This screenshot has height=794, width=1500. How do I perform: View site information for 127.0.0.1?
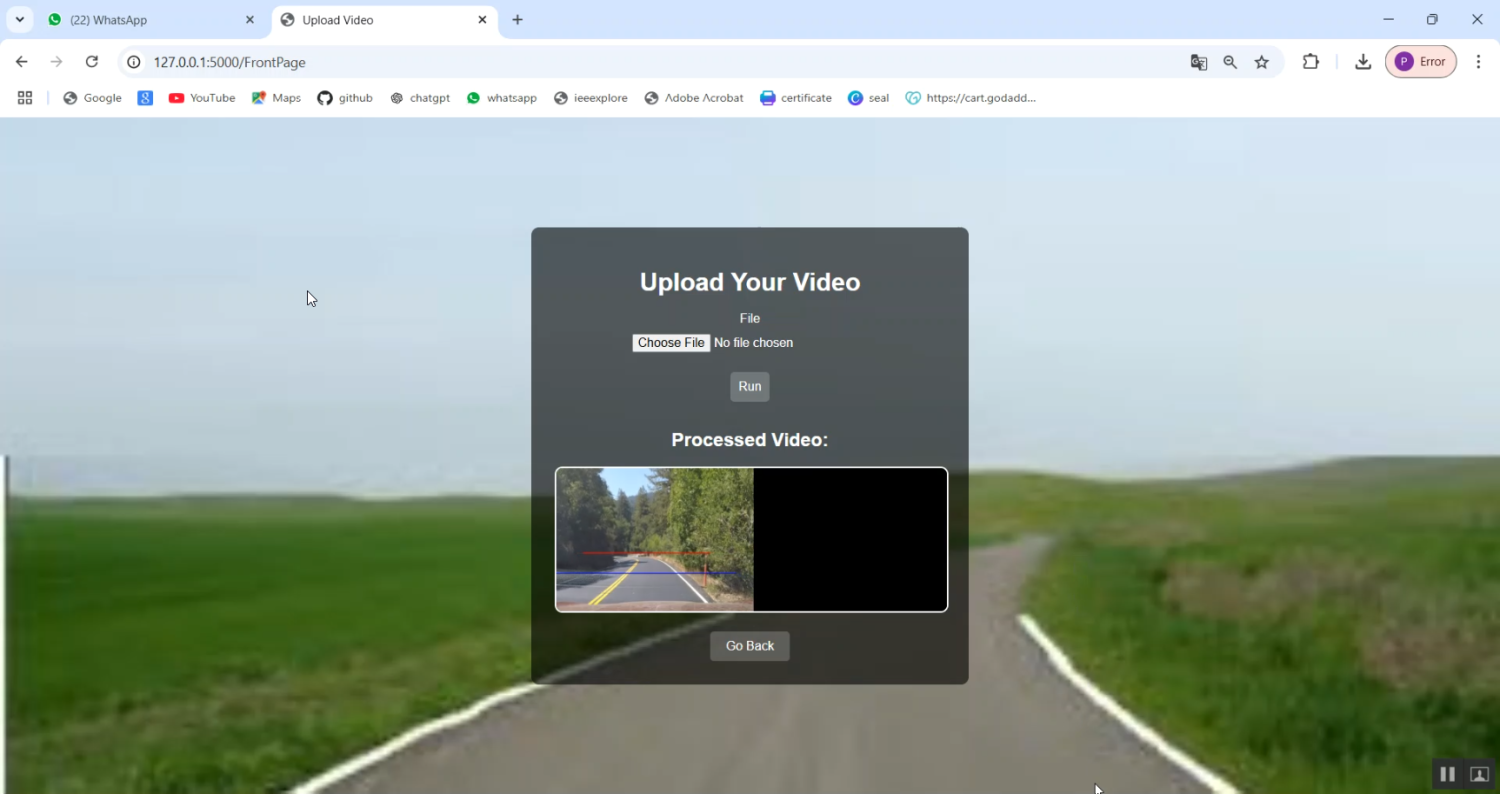click(x=133, y=61)
